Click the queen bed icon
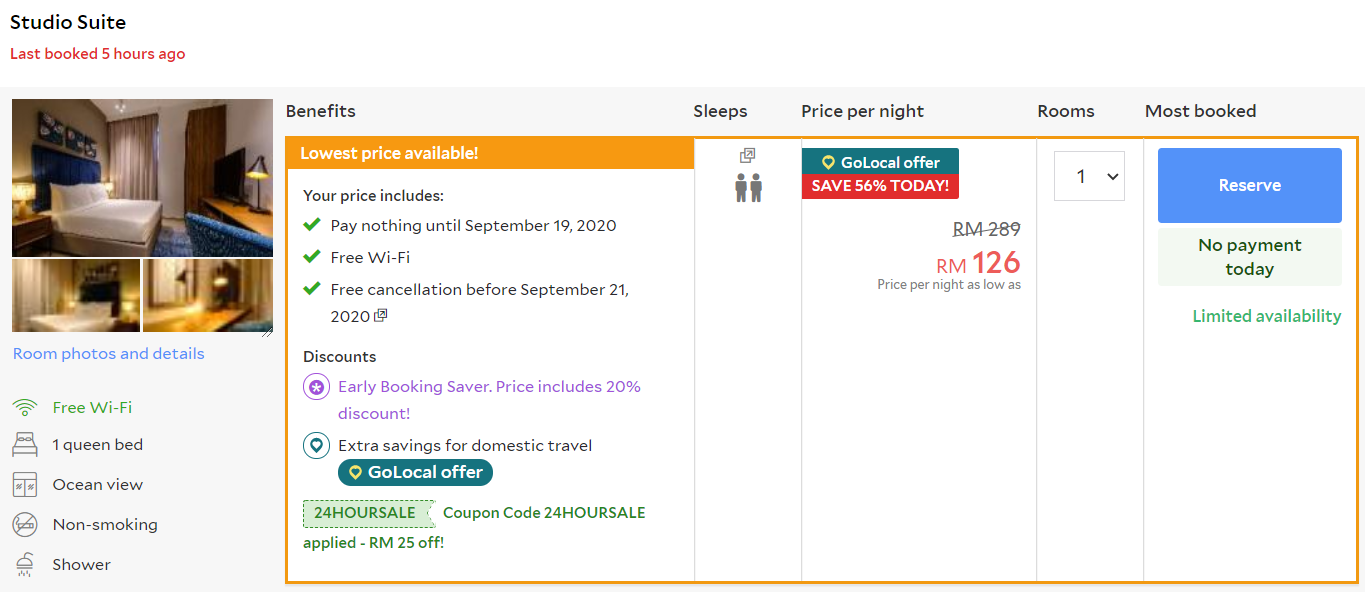 click(x=25, y=445)
